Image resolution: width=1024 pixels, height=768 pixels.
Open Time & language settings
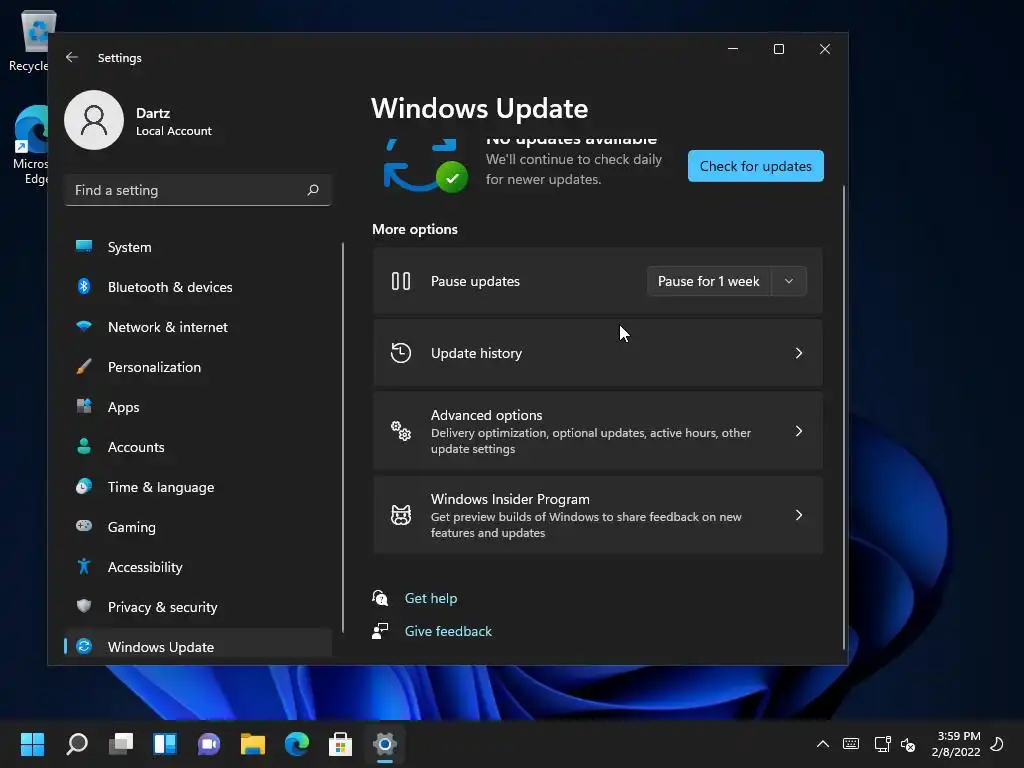click(x=198, y=487)
